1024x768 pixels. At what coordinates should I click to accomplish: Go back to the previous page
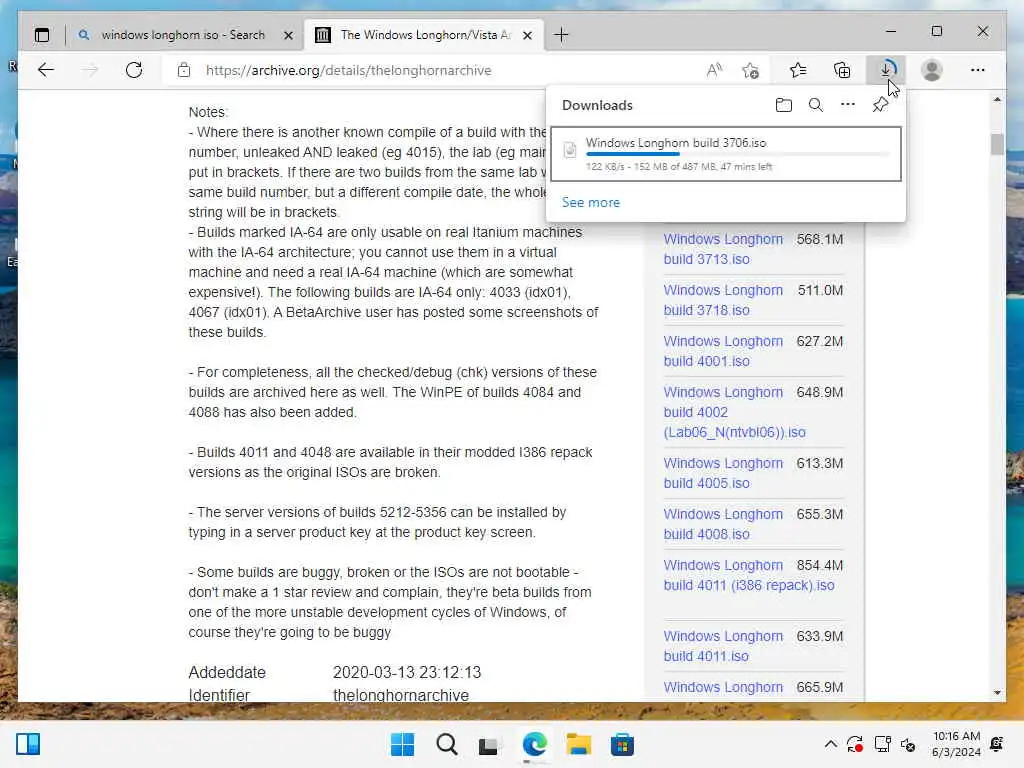click(x=46, y=70)
